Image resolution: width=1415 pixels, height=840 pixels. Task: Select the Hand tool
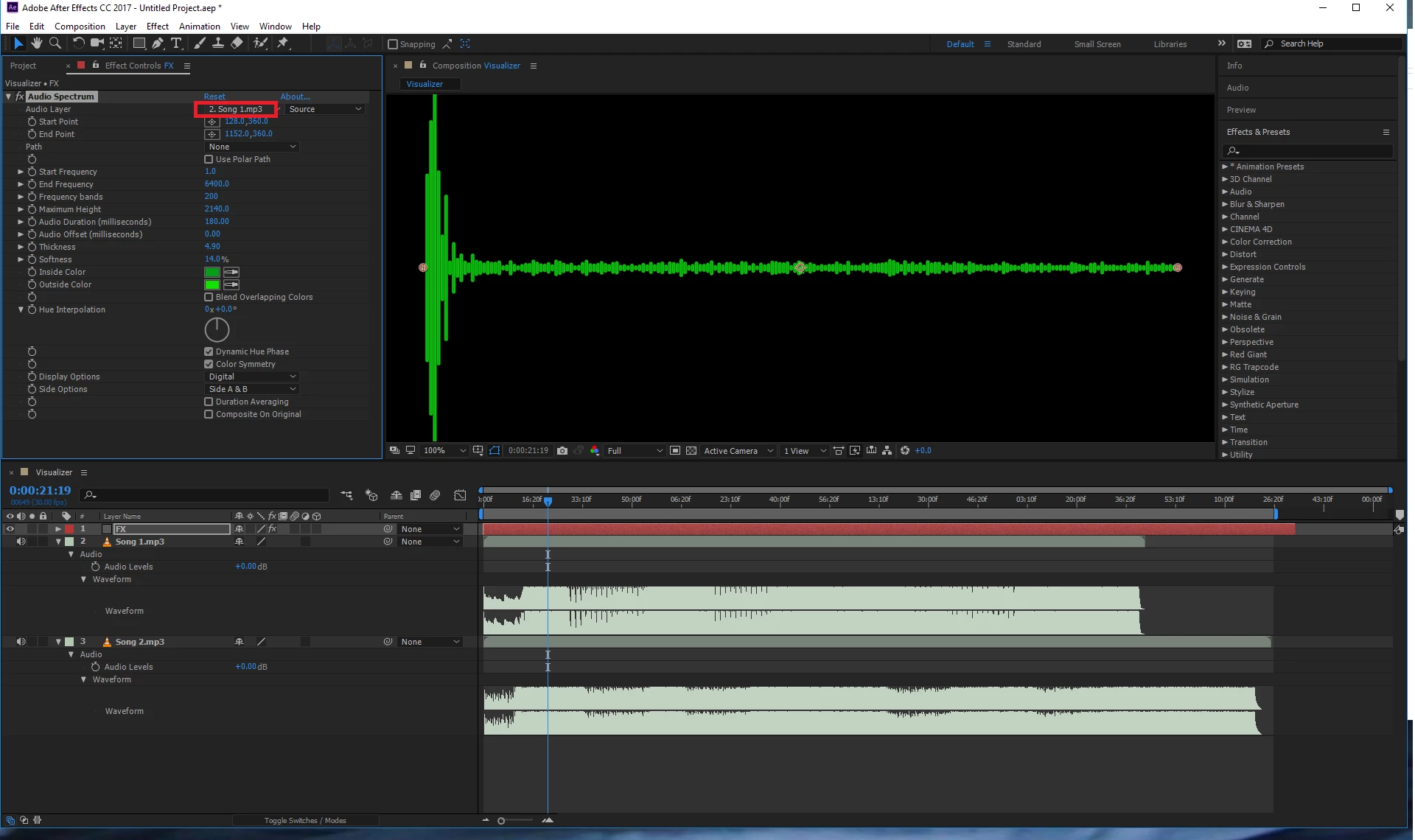coord(36,43)
